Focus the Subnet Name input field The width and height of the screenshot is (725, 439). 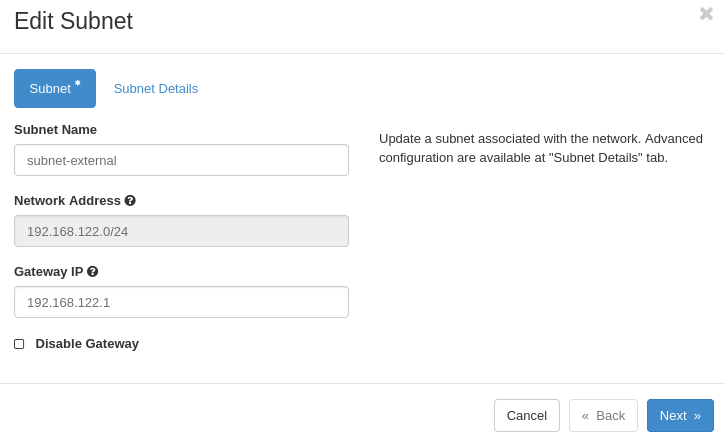click(x=181, y=160)
